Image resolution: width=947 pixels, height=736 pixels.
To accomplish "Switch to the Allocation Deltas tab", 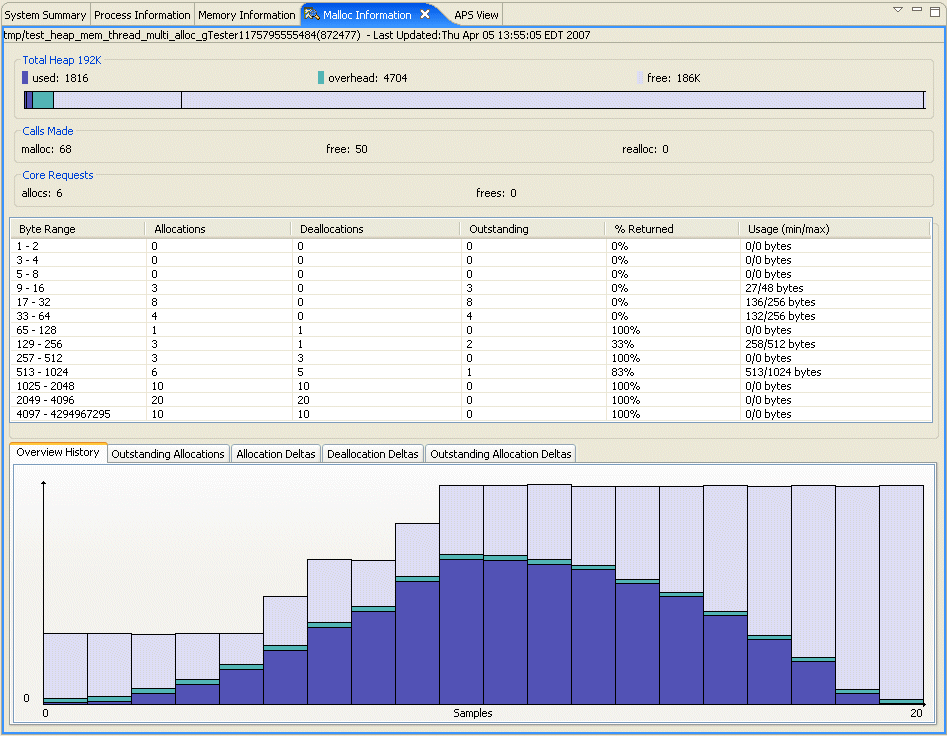I will [275, 453].
